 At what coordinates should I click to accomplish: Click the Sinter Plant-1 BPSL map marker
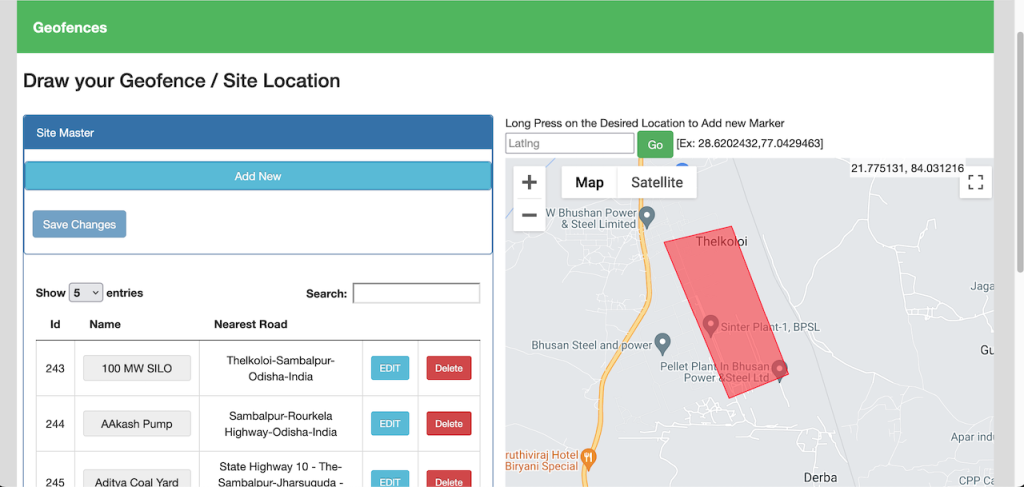(x=710, y=325)
